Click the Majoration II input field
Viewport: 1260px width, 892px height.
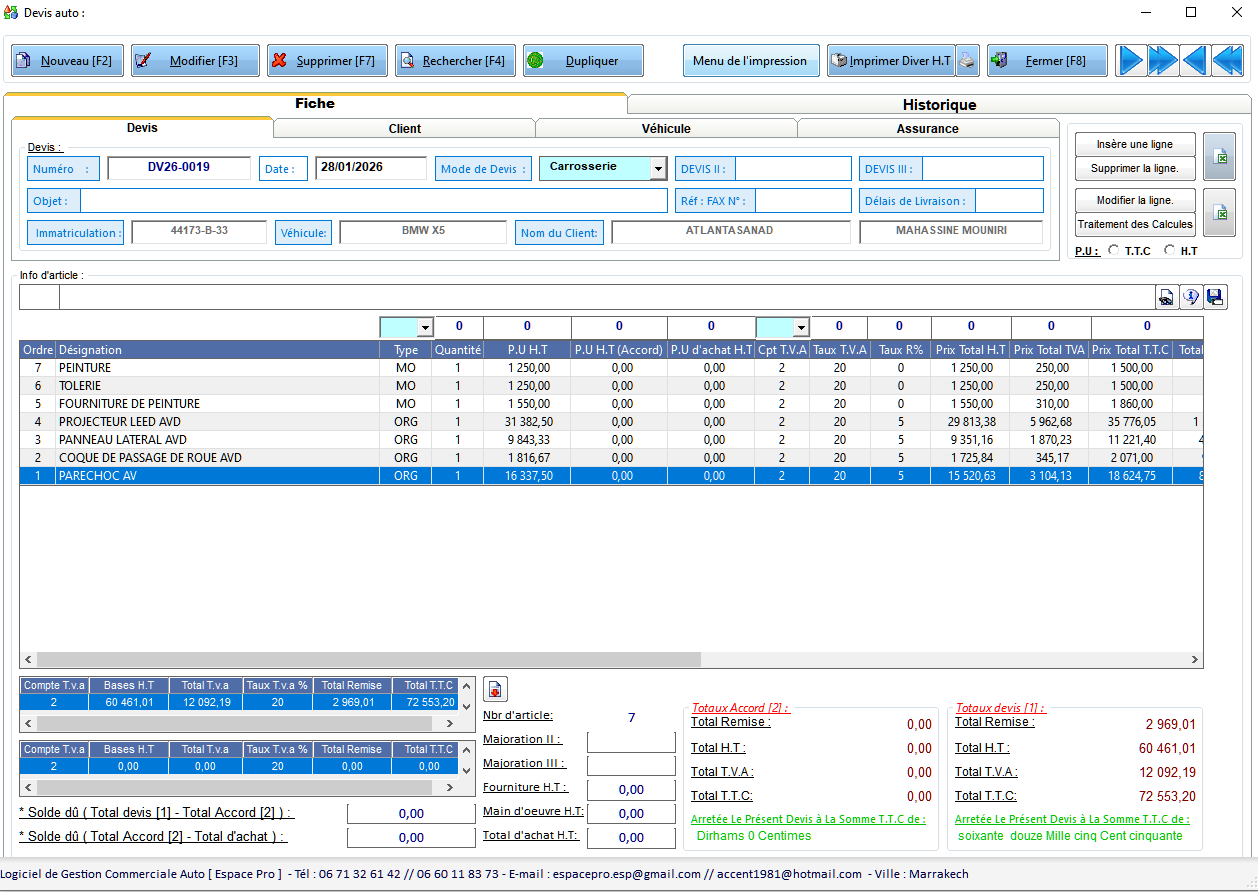click(631, 741)
